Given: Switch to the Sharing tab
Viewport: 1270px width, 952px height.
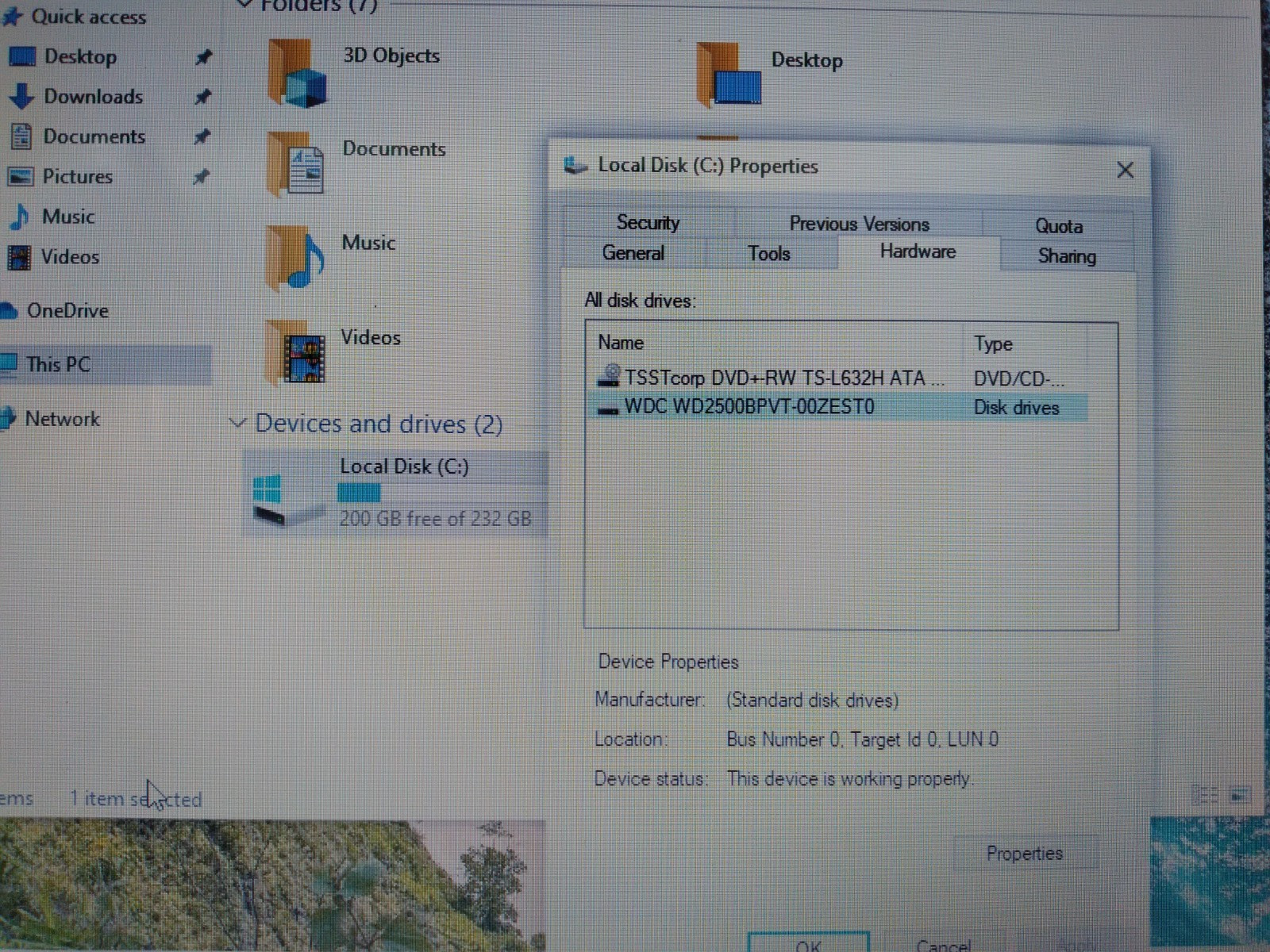Looking at the screenshot, I should click(x=1067, y=256).
